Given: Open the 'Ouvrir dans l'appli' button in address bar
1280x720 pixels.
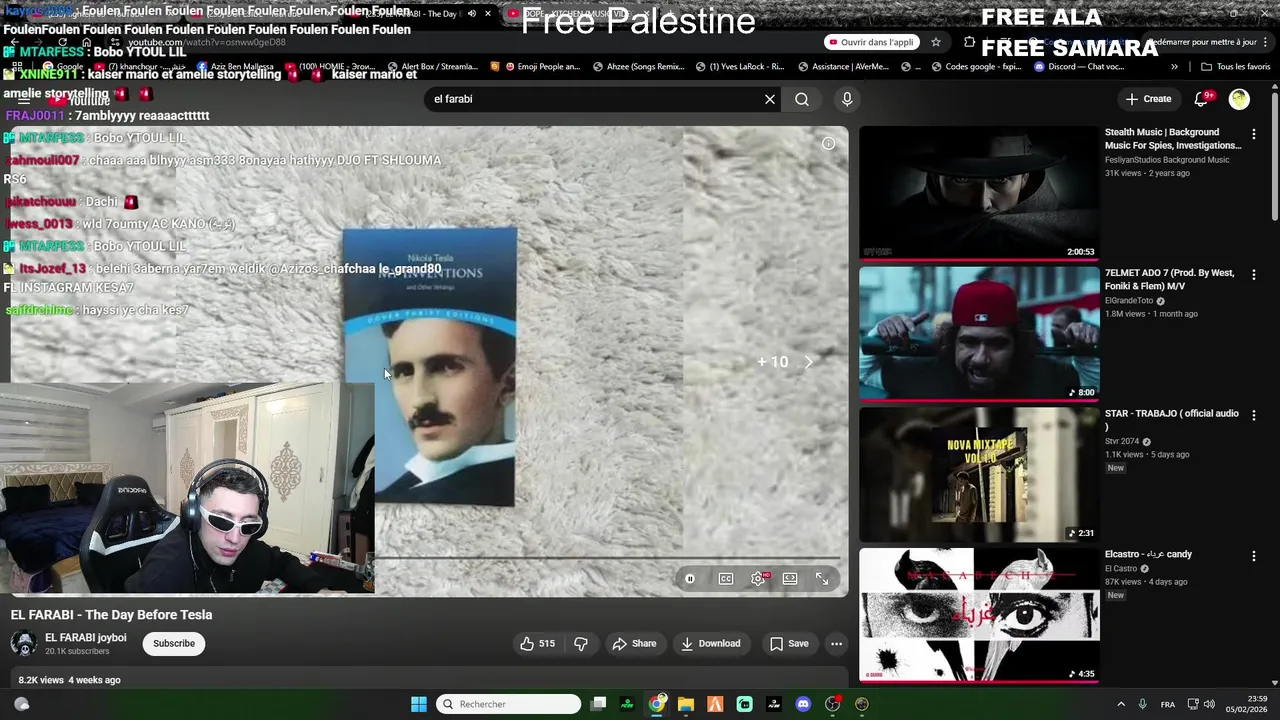Looking at the screenshot, I should (872, 42).
